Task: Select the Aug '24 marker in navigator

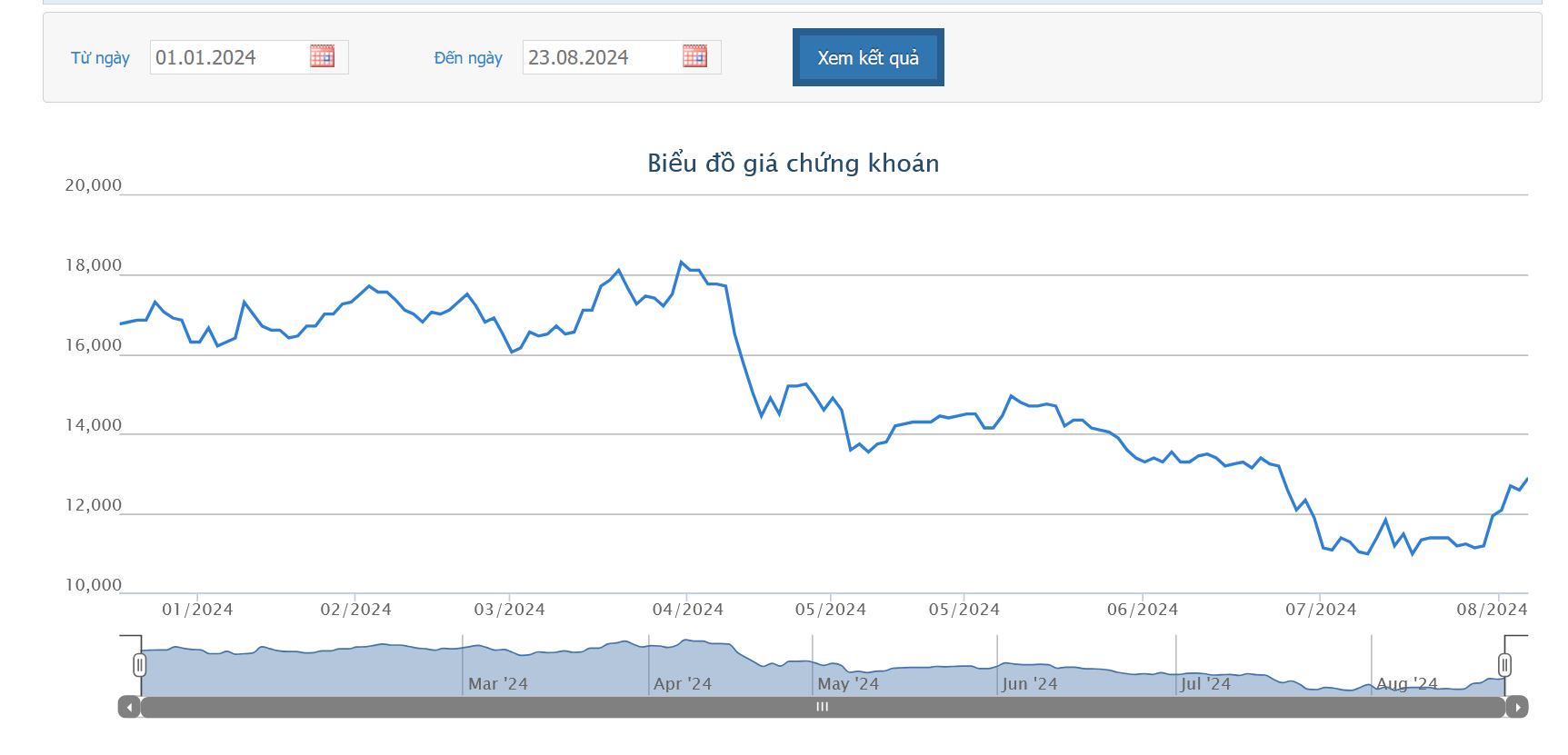Action: [x=1406, y=683]
